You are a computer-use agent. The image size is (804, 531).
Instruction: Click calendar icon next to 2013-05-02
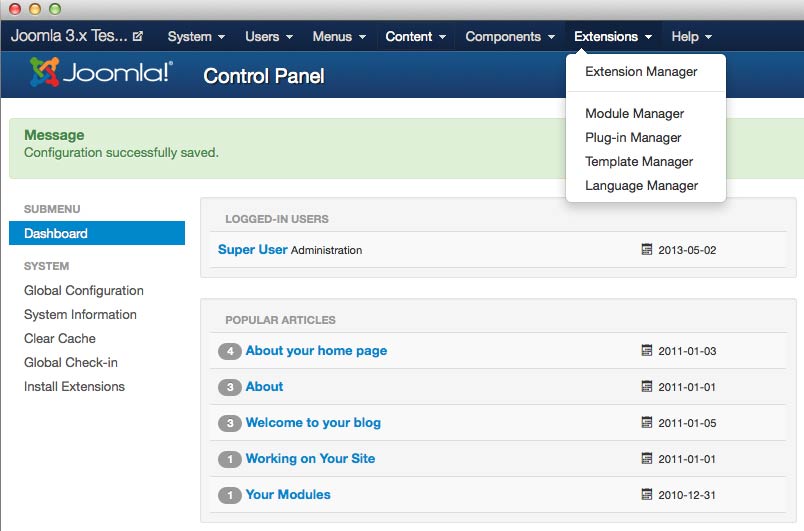pyautogui.click(x=646, y=249)
